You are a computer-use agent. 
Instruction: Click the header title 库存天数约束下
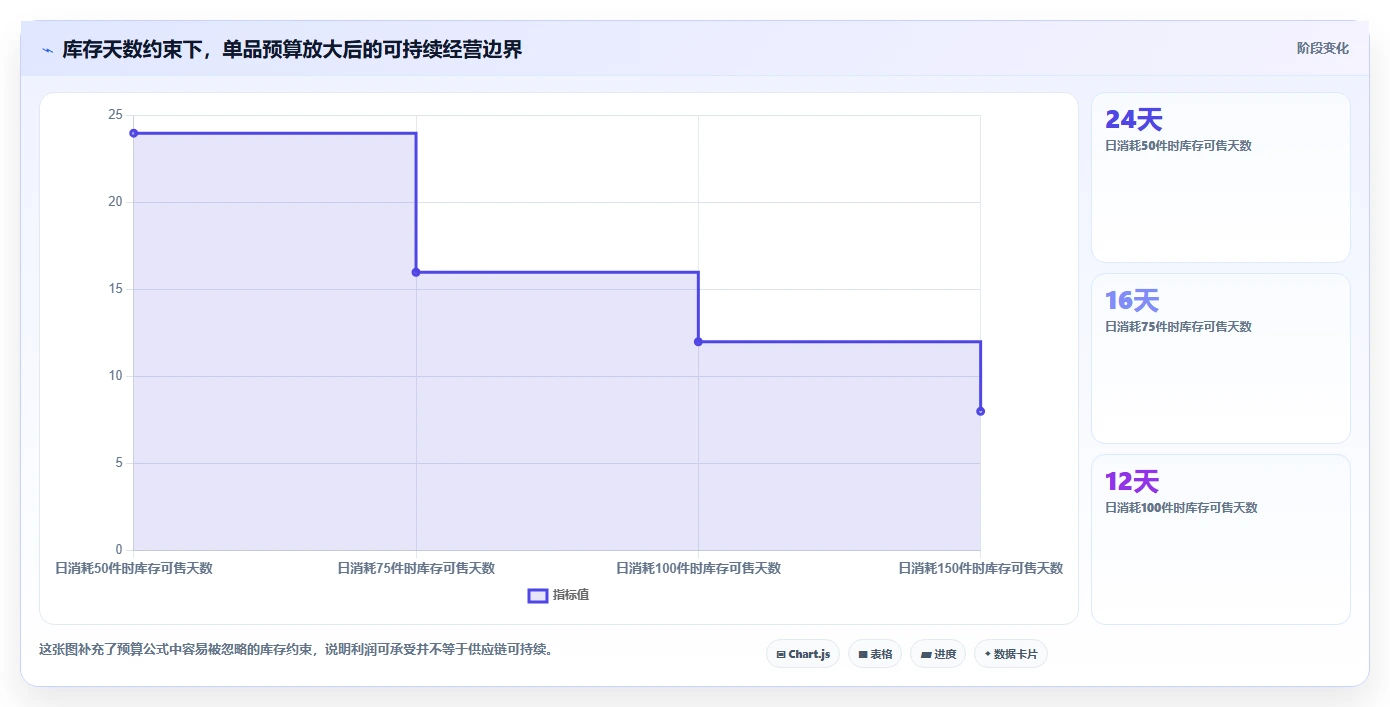click(292, 49)
